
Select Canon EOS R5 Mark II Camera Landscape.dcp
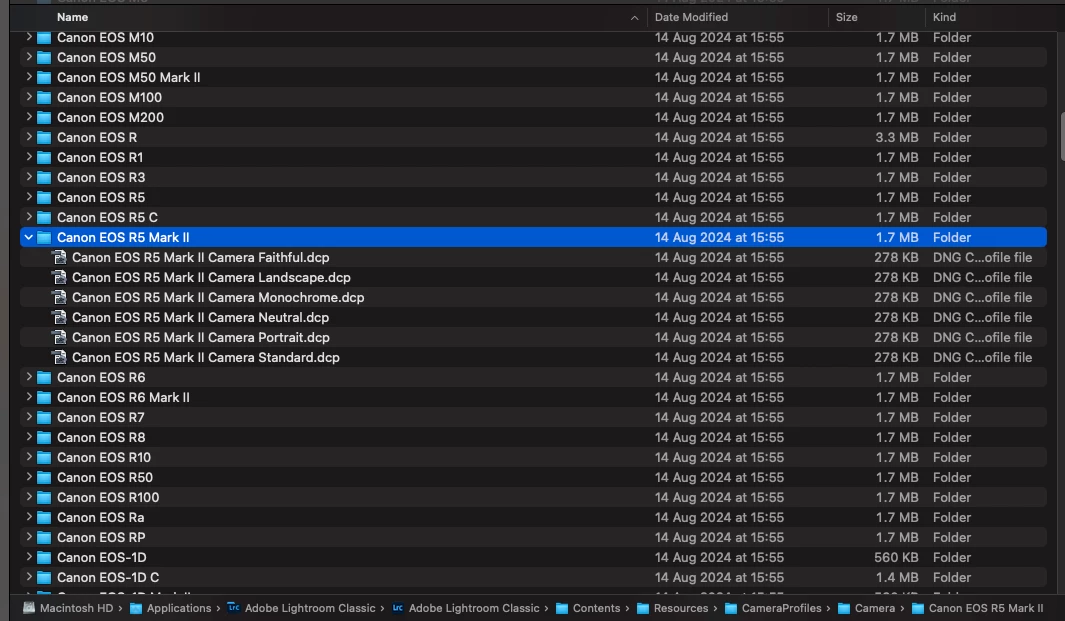(x=211, y=277)
